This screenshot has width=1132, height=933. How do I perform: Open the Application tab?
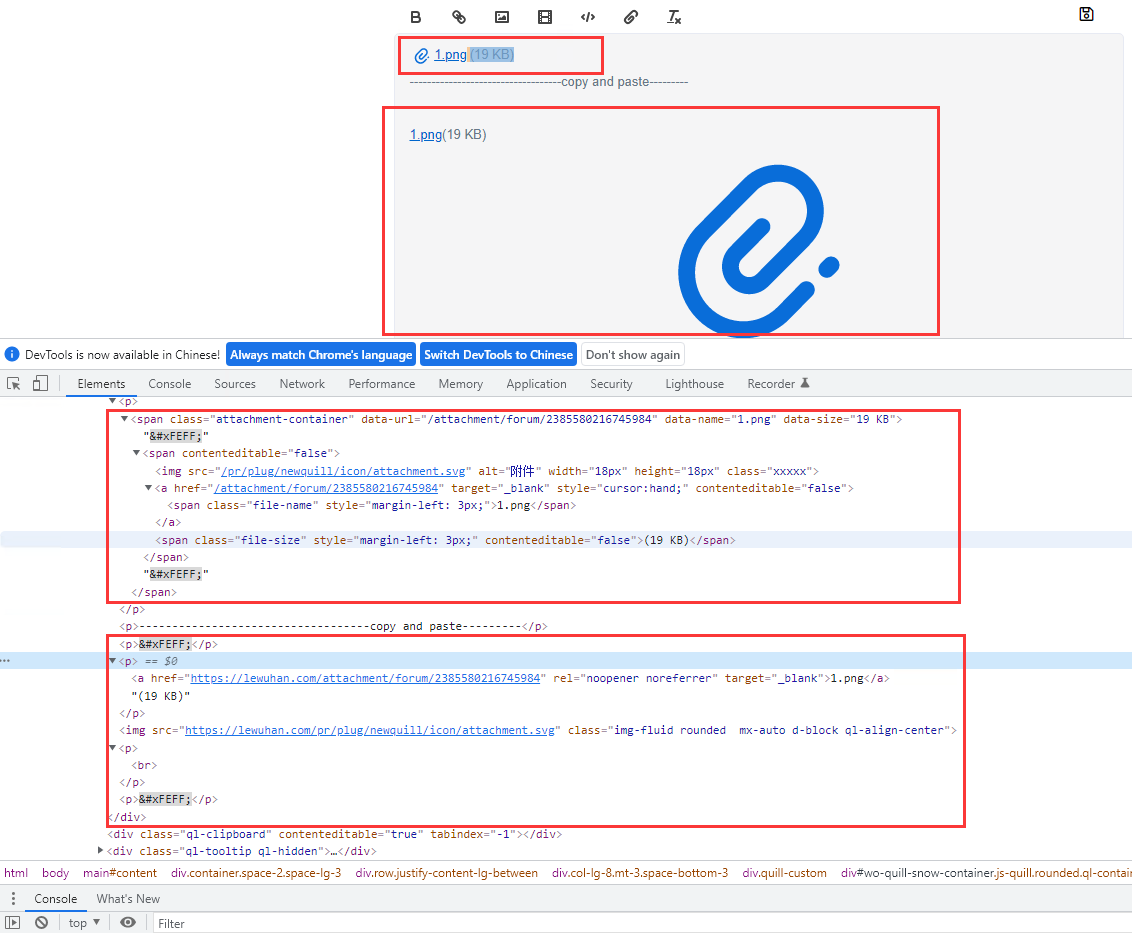point(536,384)
